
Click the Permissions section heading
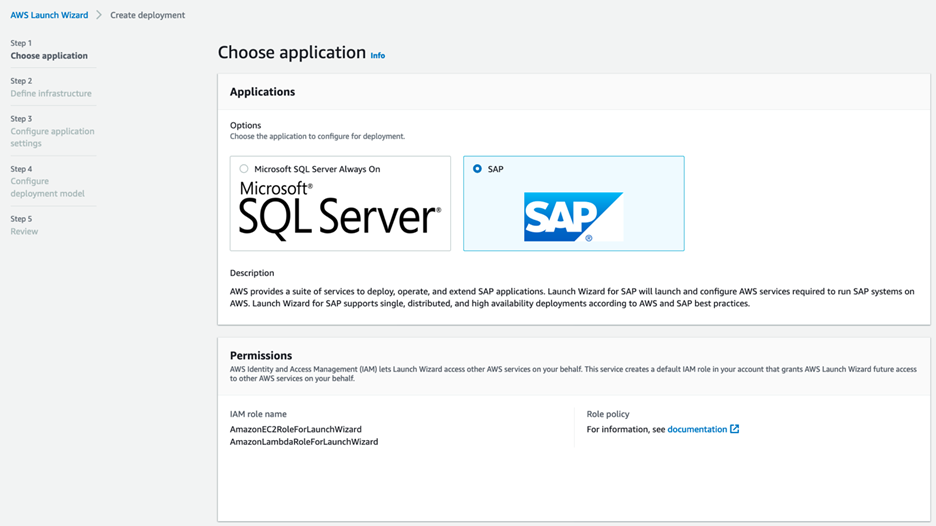[261, 355]
